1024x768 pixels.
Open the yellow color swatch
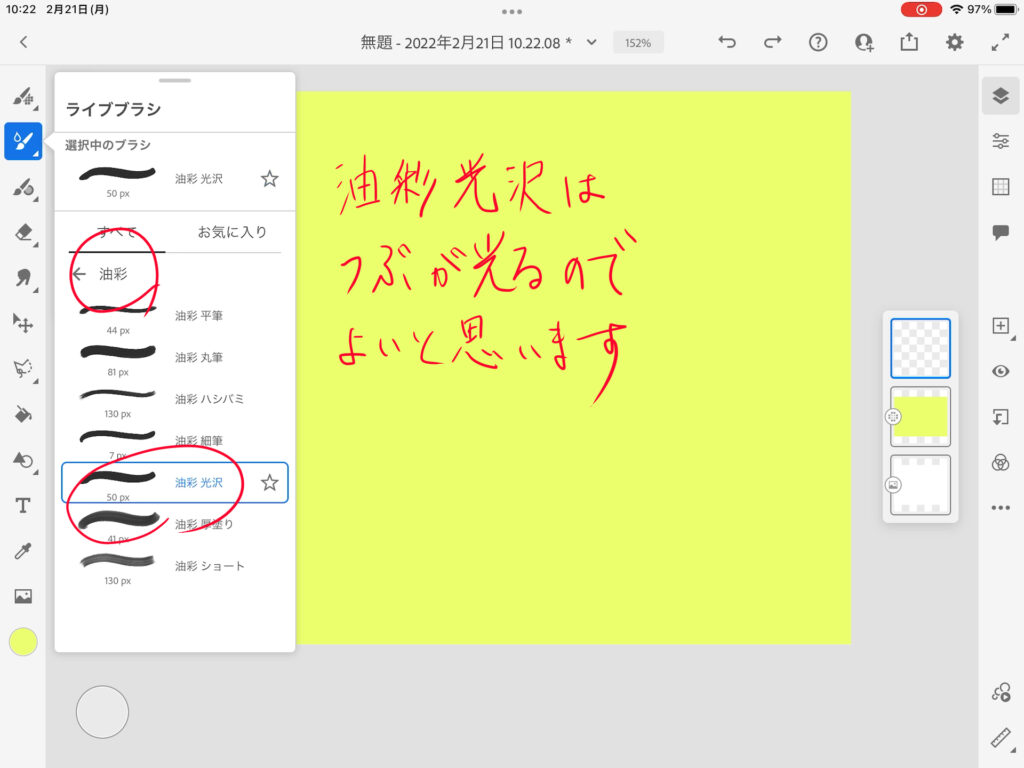click(x=23, y=642)
